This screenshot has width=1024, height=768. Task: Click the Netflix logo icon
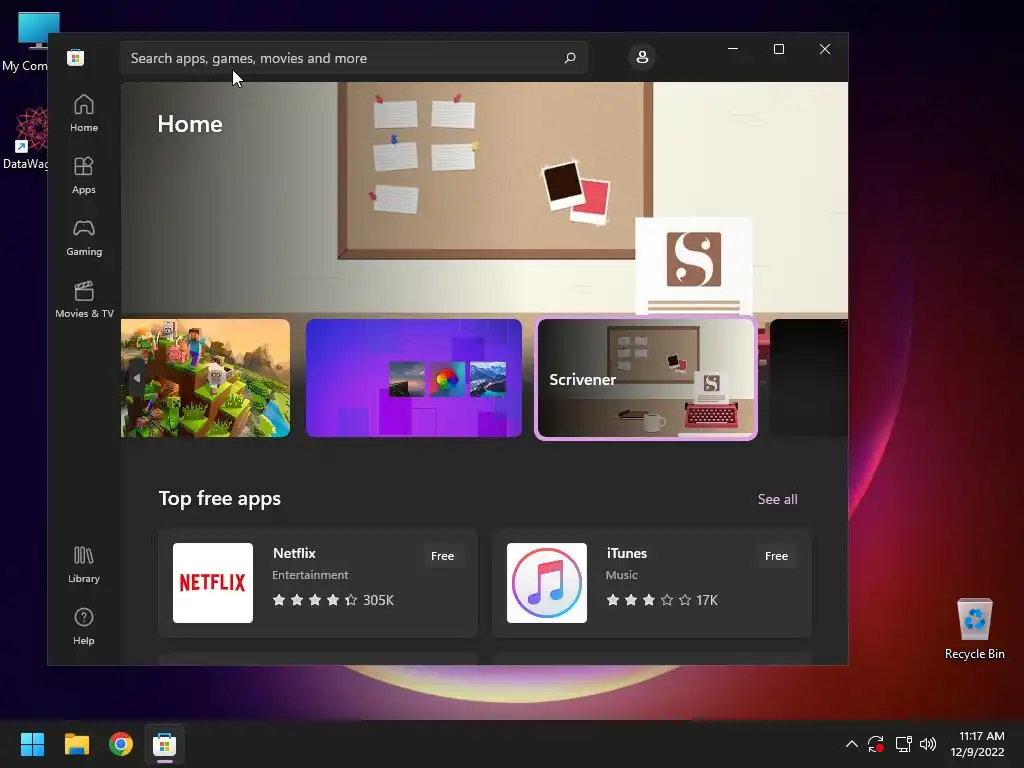pos(213,583)
